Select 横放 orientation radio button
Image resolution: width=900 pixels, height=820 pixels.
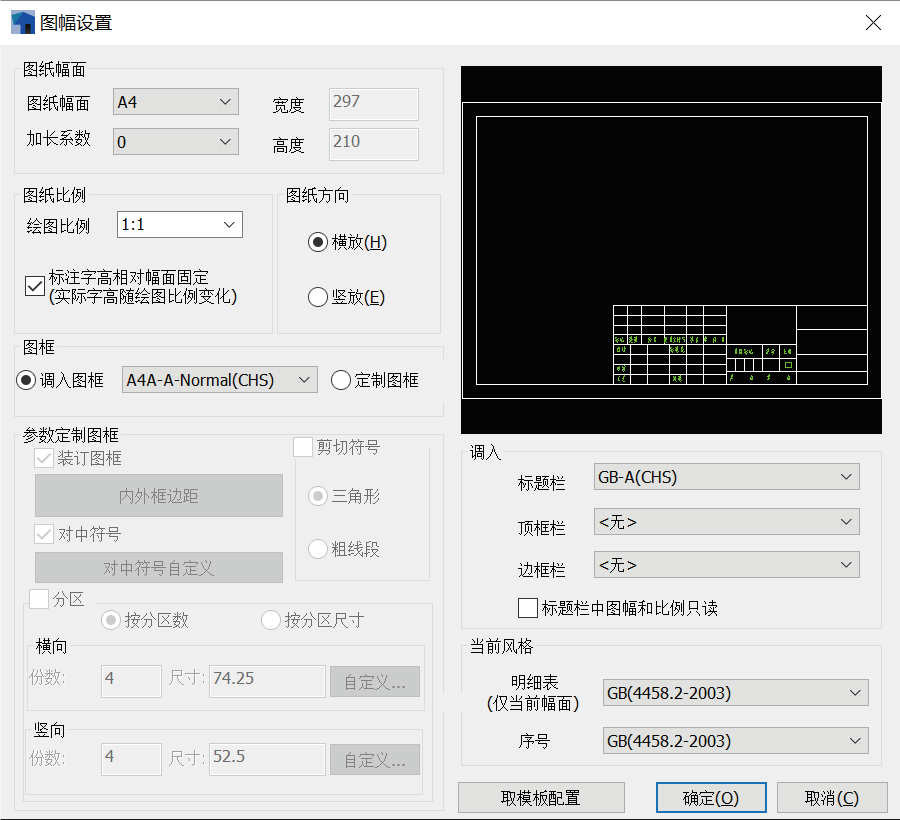point(318,242)
